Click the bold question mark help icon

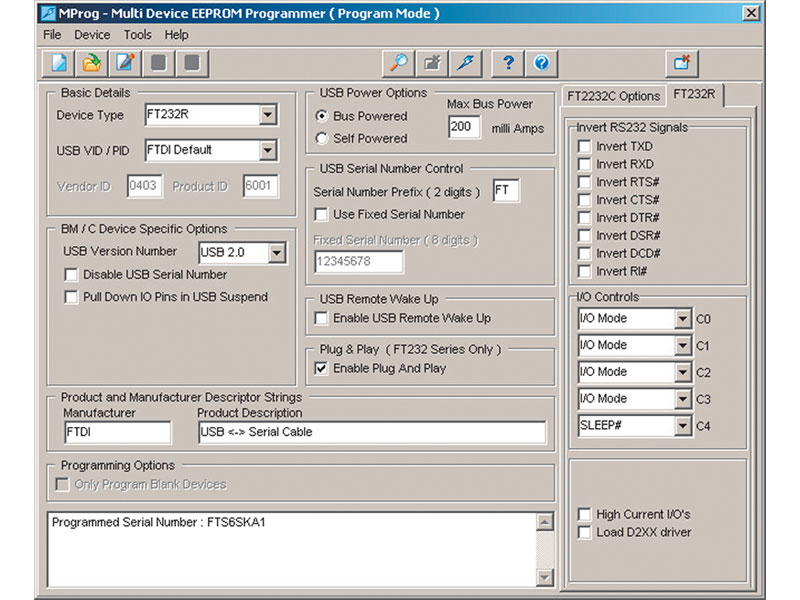508,63
